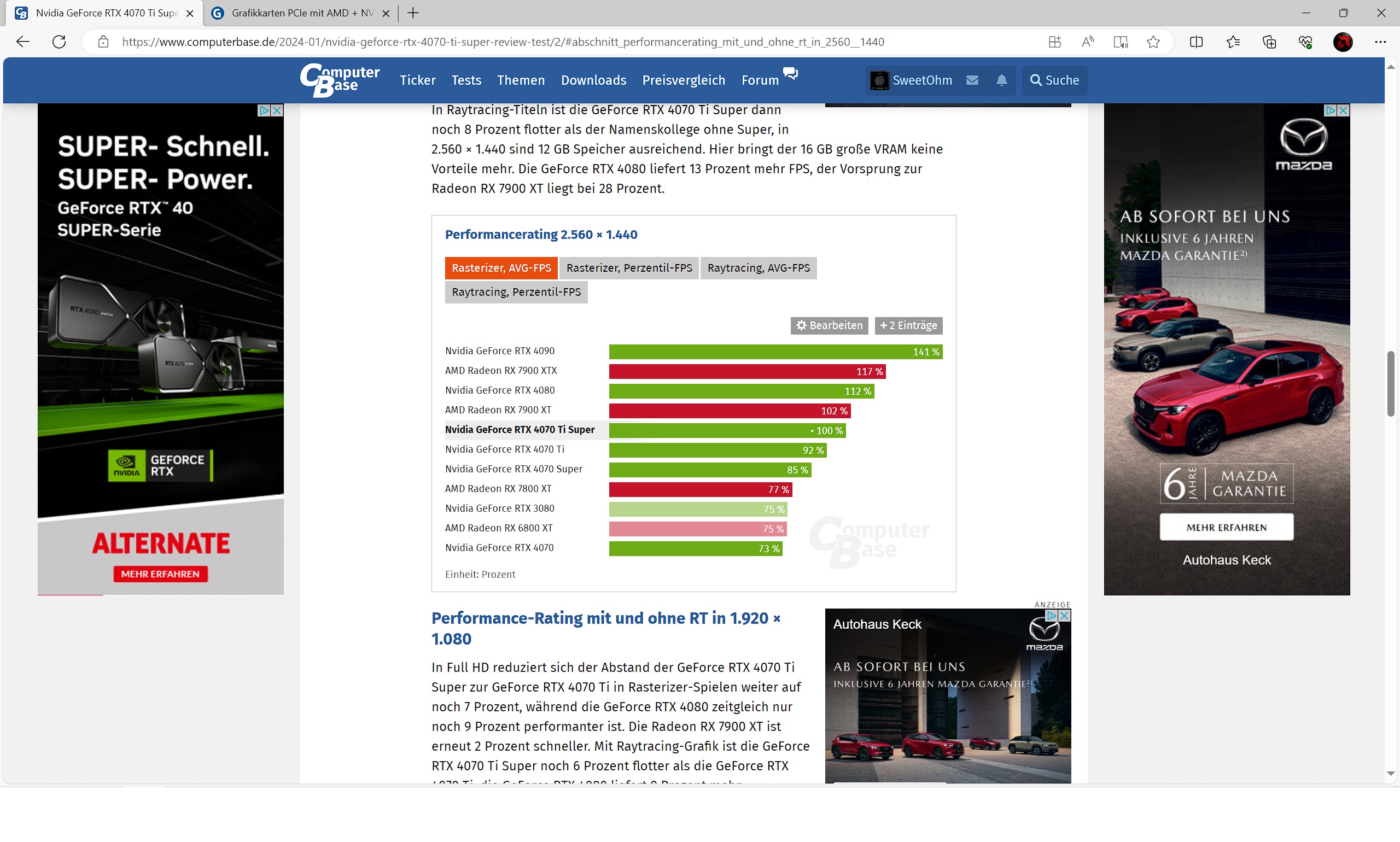Open the Preisvergleich menu item

point(683,80)
